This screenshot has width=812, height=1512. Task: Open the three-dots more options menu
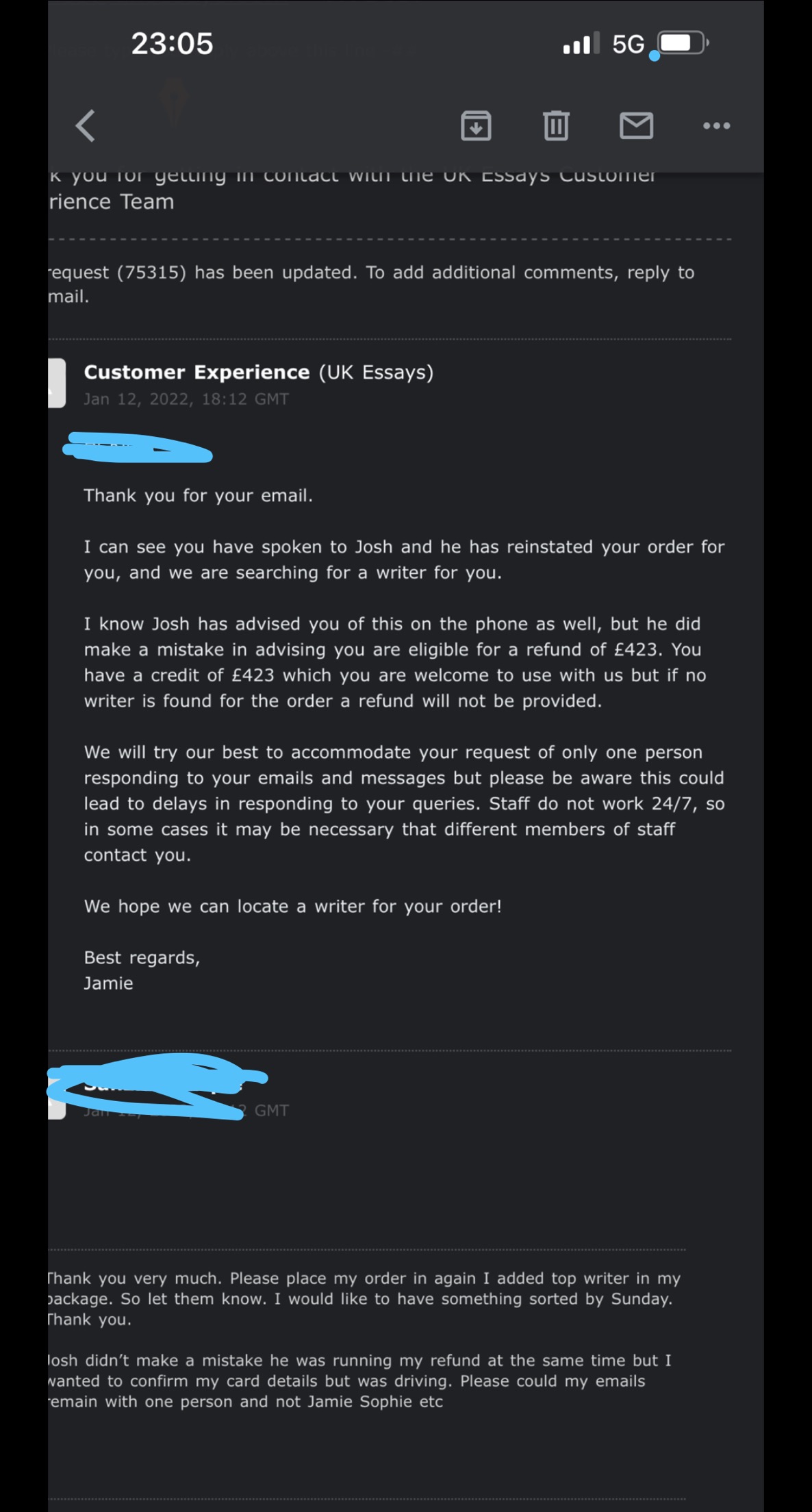tap(716, 125)
